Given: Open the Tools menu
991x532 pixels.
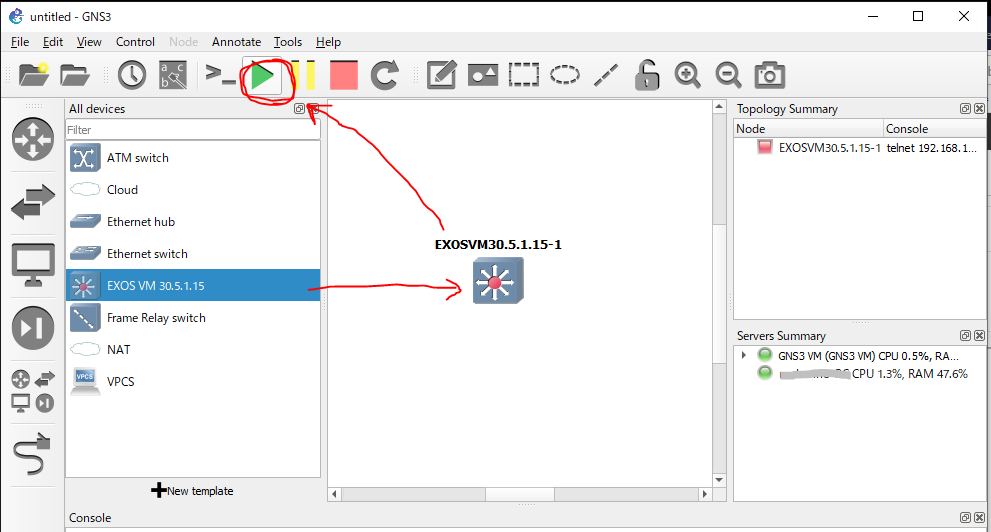Looking at the screenshot, I should [288, 42].
